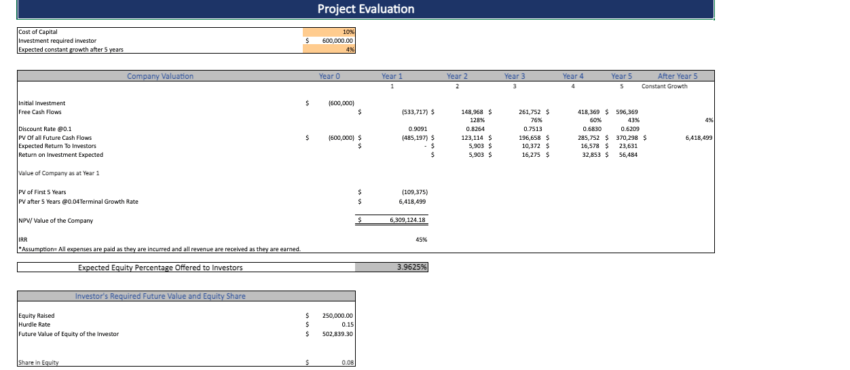The width and height of the screenshot is (850, 370).
Task: Click the 502,839.30 future value of equity cell
Action: click(x=337, y=334)
